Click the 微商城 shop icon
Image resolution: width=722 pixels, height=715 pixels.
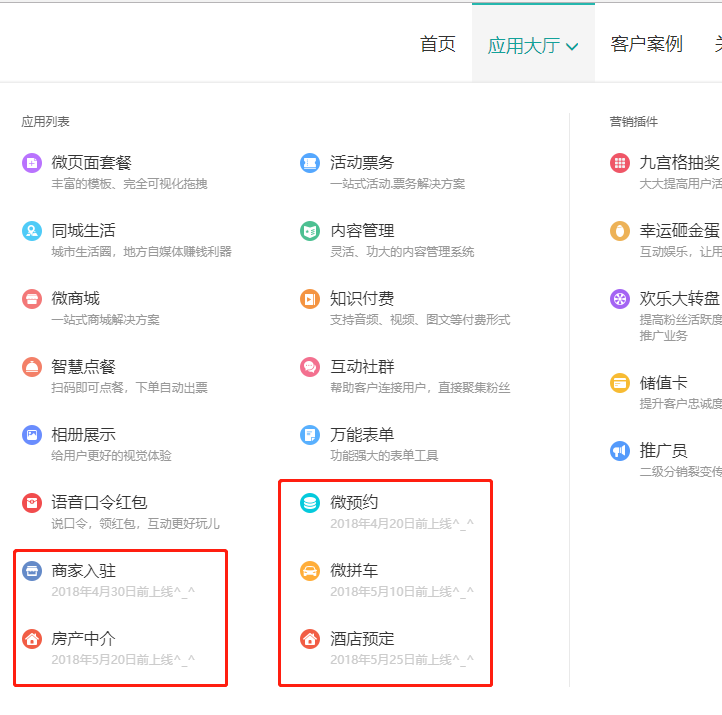point(32,299)
